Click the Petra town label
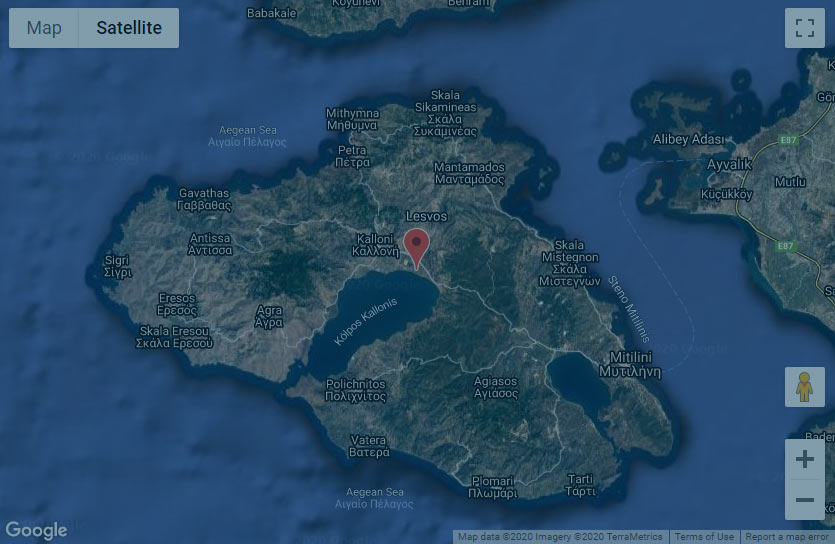The width and height of the screenshot is (835, 544). pyautogui.click(x=352, y=156)
